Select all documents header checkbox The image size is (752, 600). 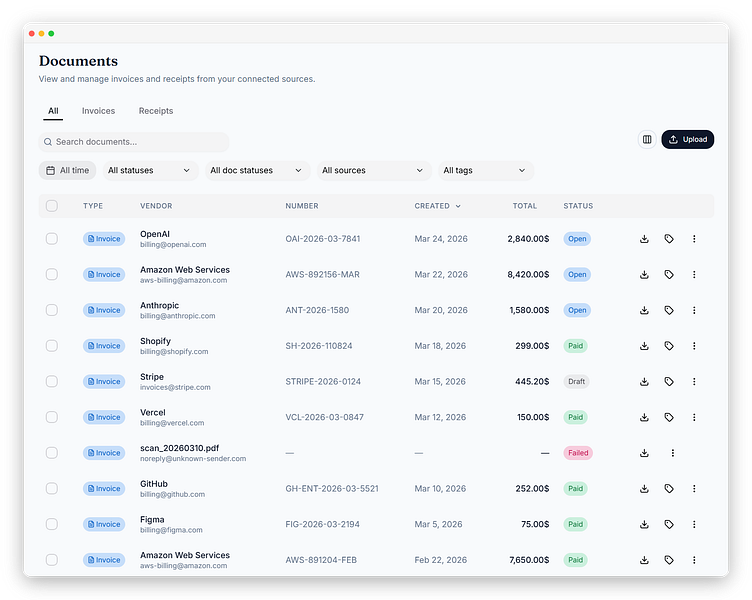(x=52, y=206)
